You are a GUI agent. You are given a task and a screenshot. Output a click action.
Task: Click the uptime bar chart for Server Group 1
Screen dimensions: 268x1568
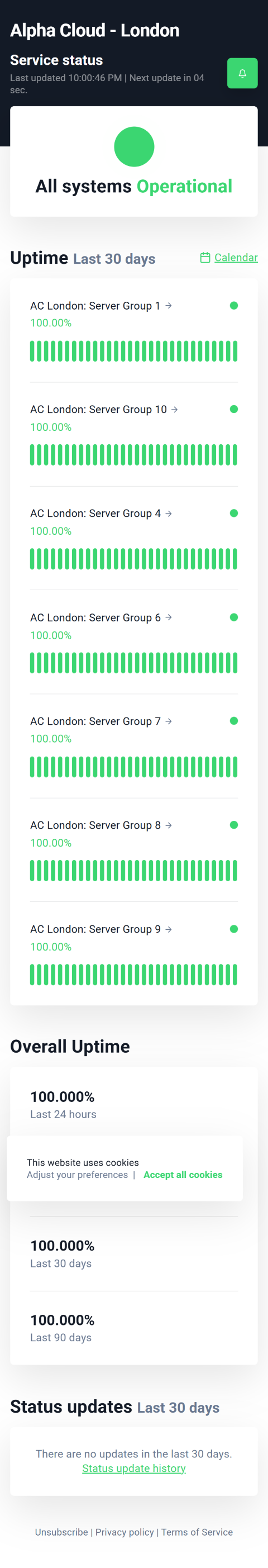(x=133, y=351)
